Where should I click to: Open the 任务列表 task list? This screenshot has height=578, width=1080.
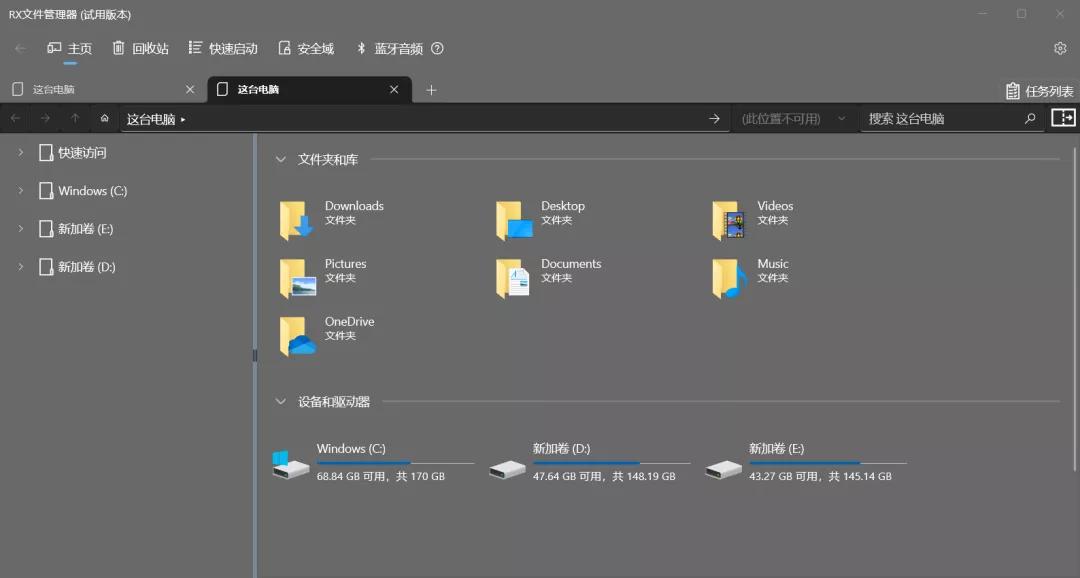1039,91
